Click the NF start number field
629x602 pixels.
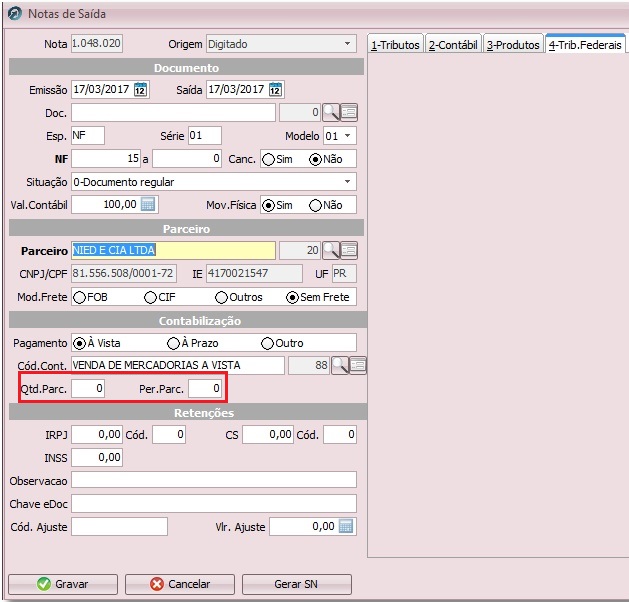tap(106, 159)
